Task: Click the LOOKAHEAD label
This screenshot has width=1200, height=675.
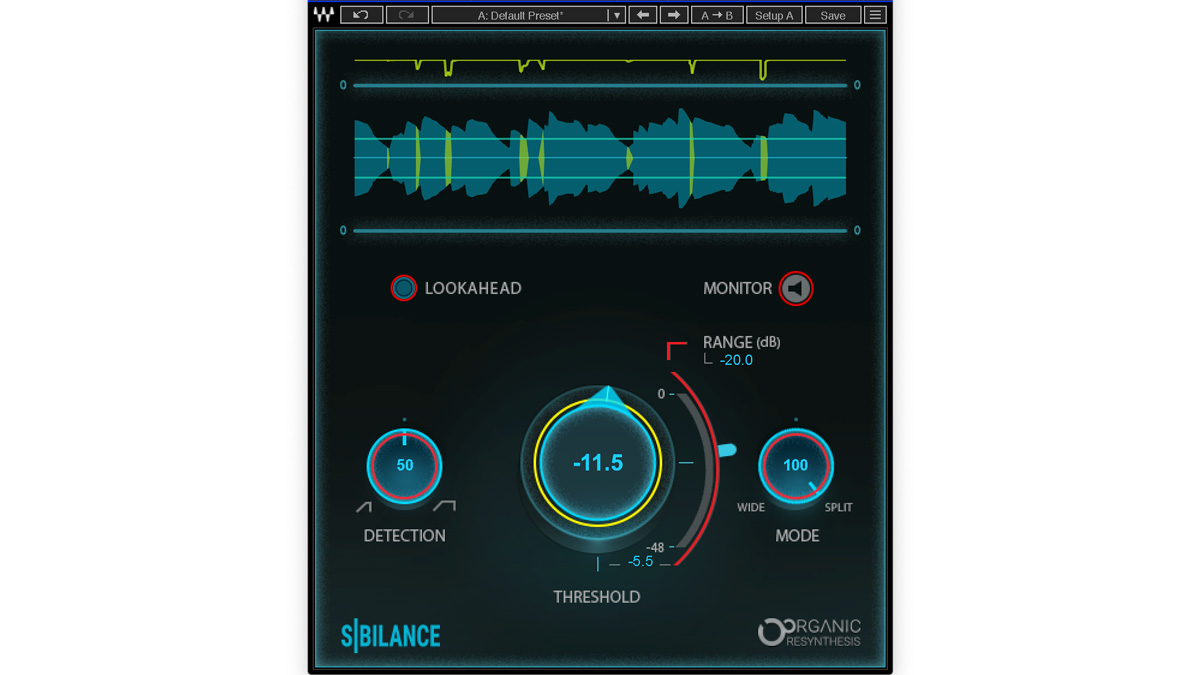Action: [473, 288]
